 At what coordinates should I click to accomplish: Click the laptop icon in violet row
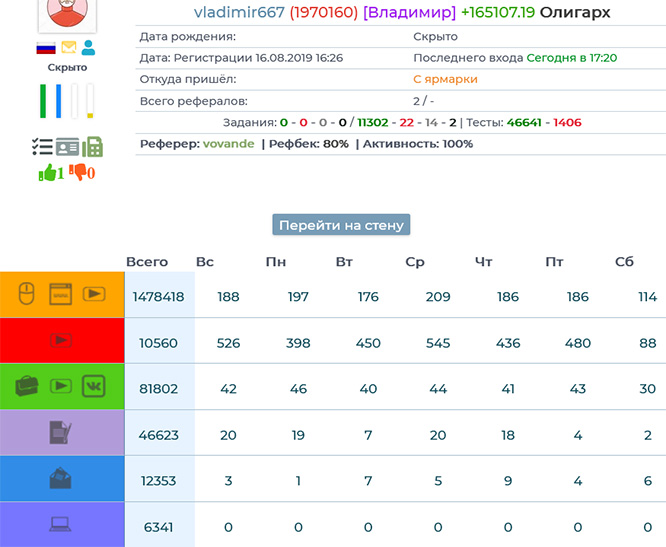click(x=61, y=523)
